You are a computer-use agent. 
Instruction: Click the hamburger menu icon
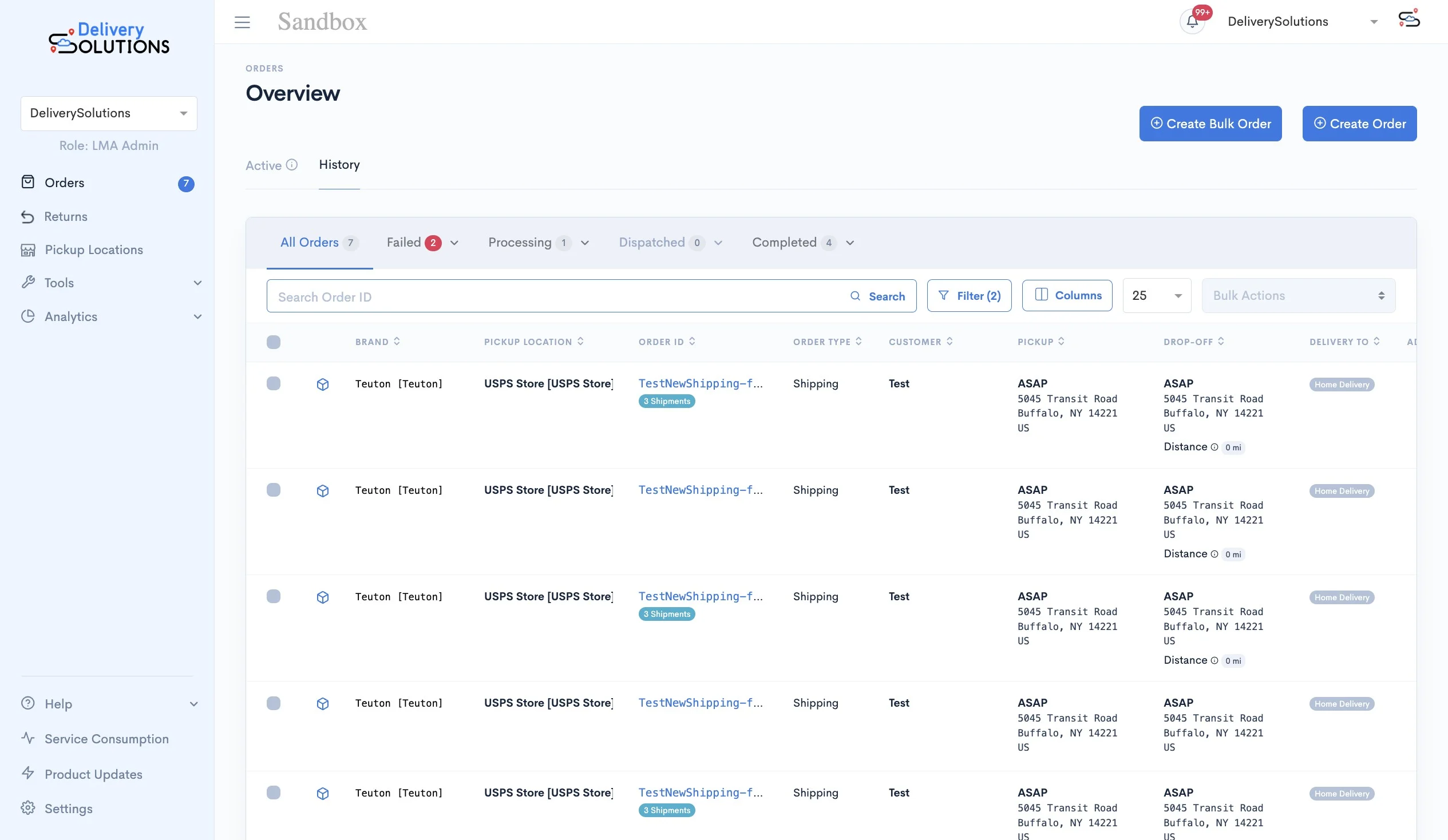[x=242, y=22]
